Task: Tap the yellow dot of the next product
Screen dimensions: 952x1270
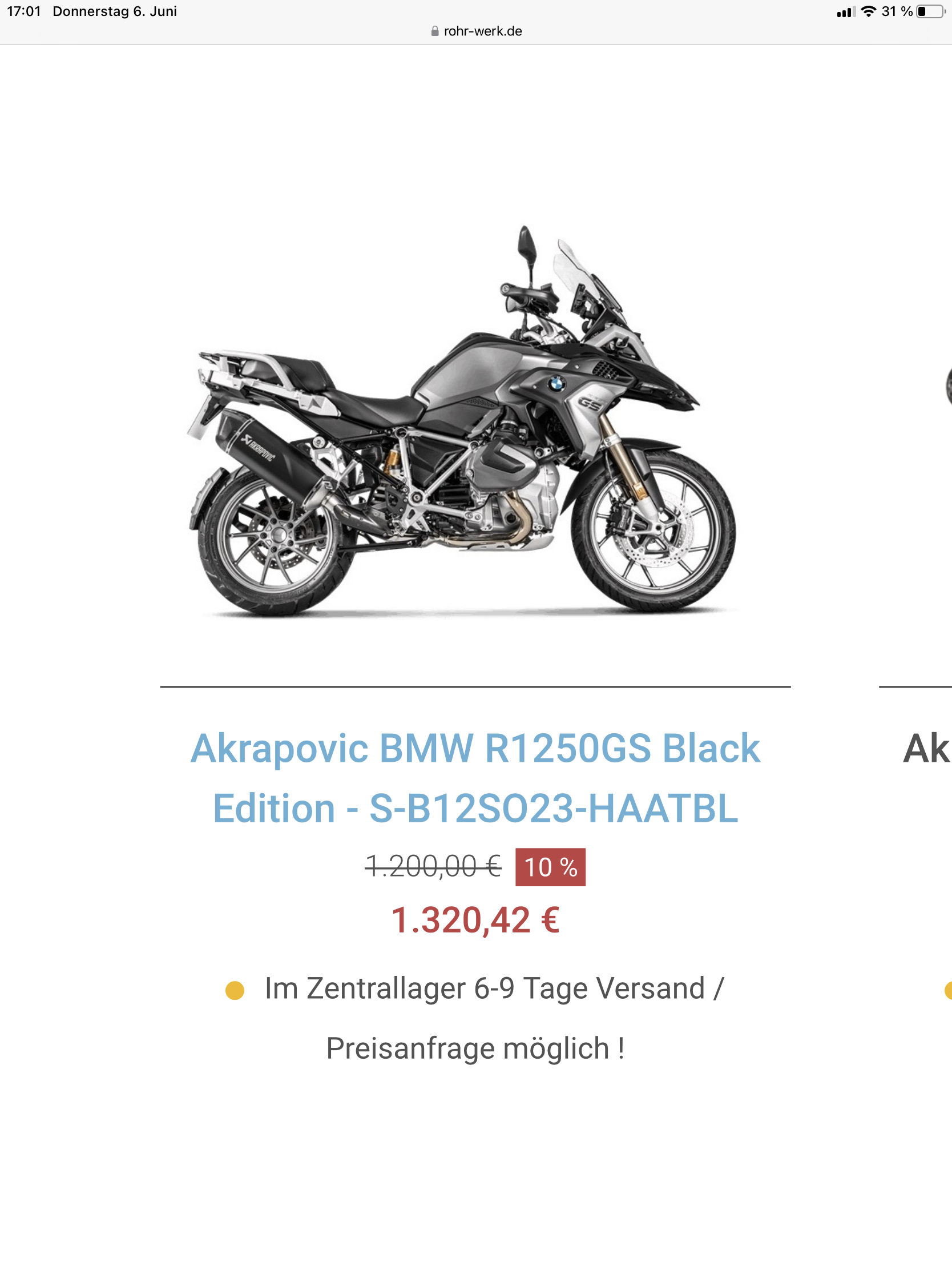Action: pyautogui.click(x=948, y=990)
